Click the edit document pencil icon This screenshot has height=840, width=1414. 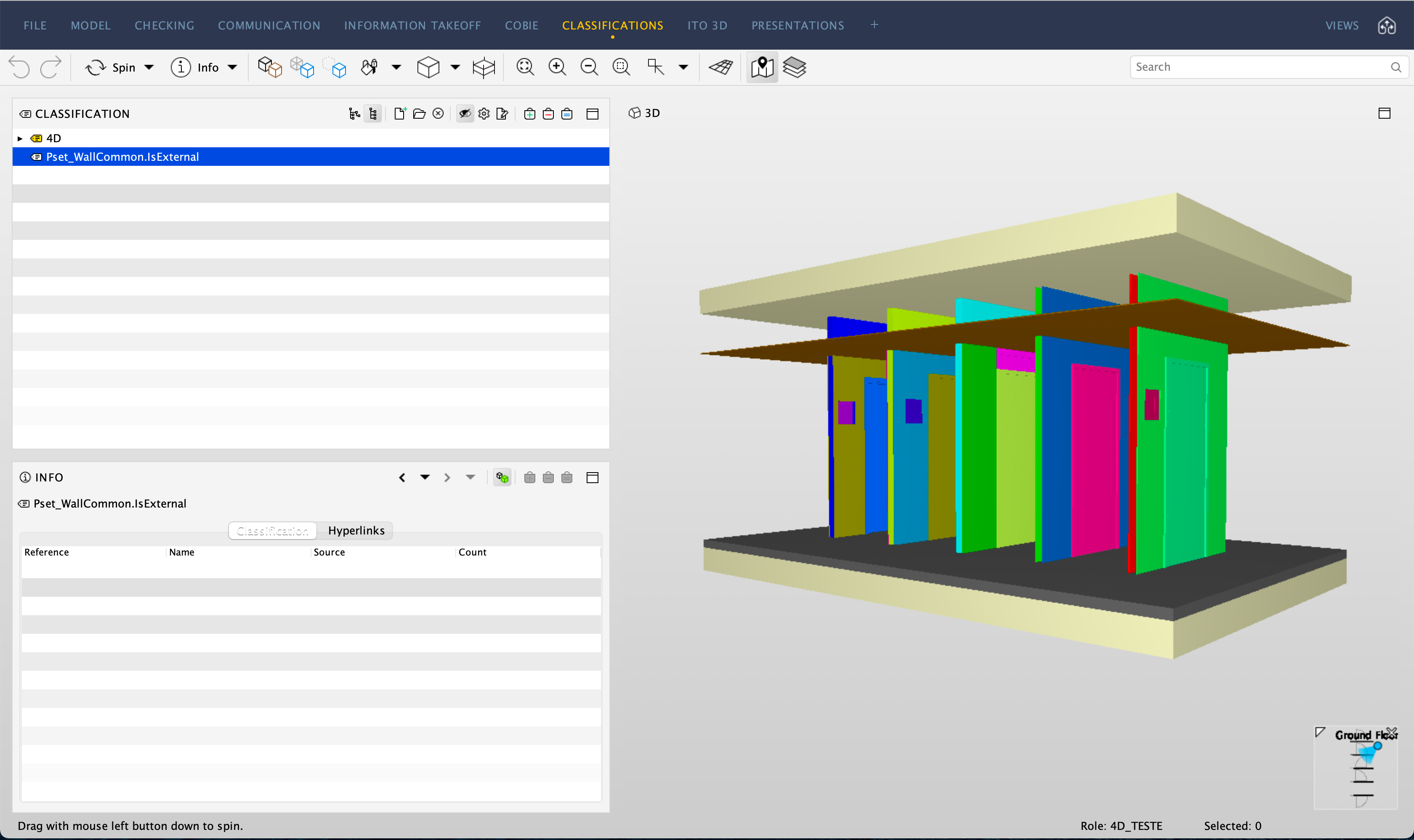tap(502, 114)
